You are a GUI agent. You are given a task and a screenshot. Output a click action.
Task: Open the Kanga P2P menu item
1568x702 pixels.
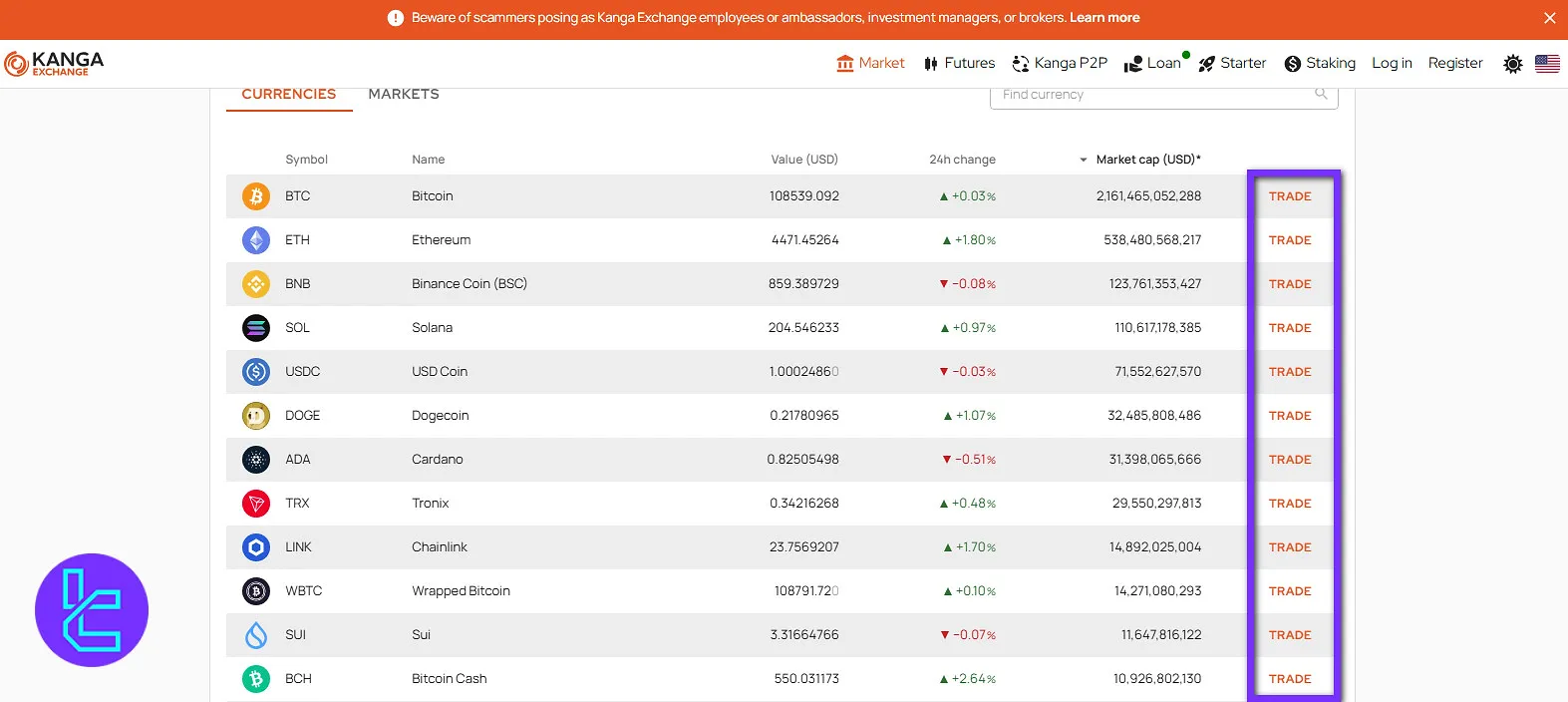(1060, 63)
